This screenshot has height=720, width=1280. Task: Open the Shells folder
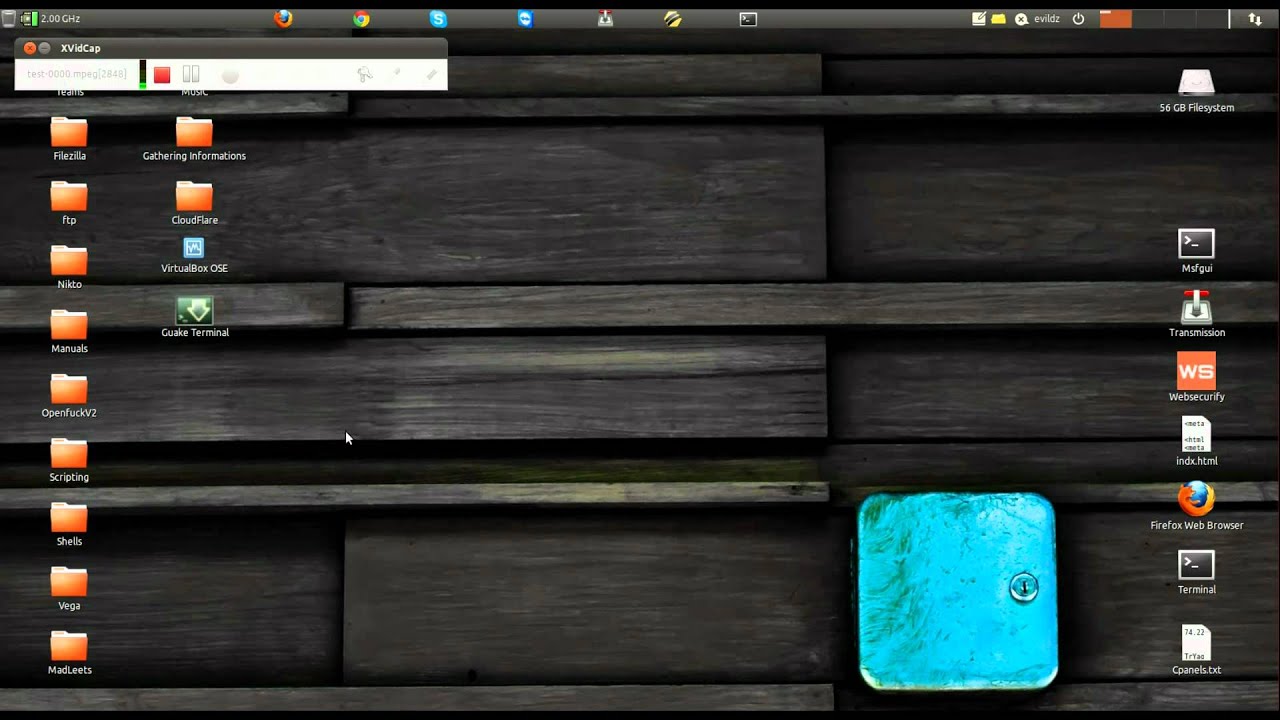pyautogui.click(x=69, y=524)
